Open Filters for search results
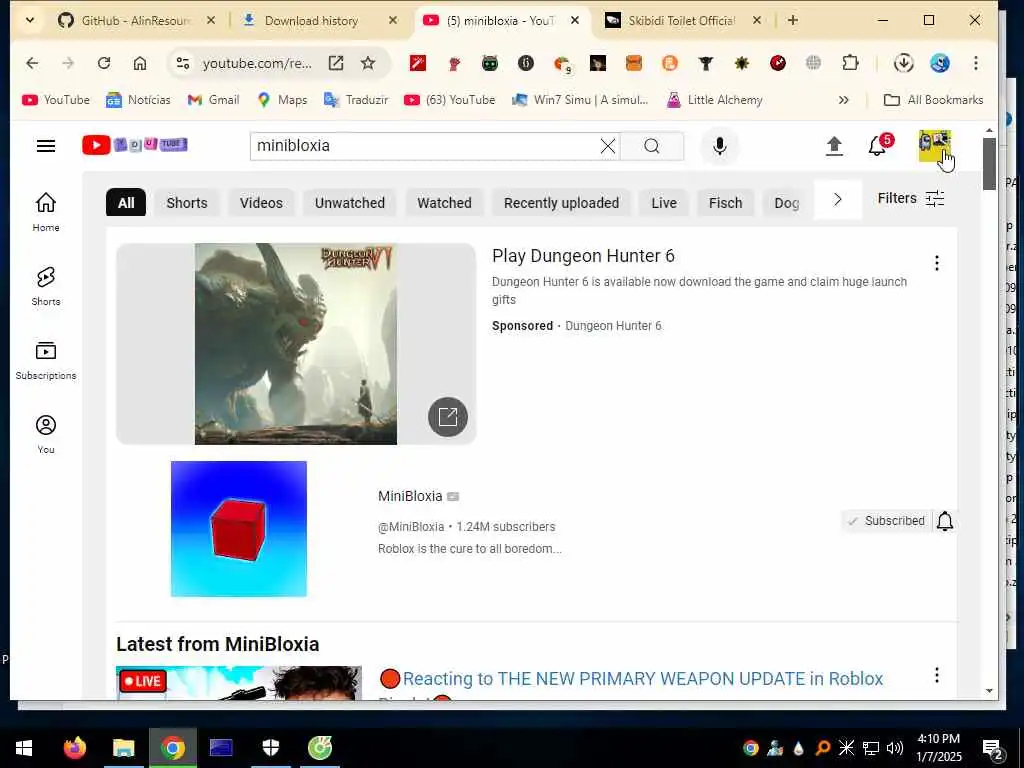Viewport: 1024px width, 768px height. tap(910, 199)
